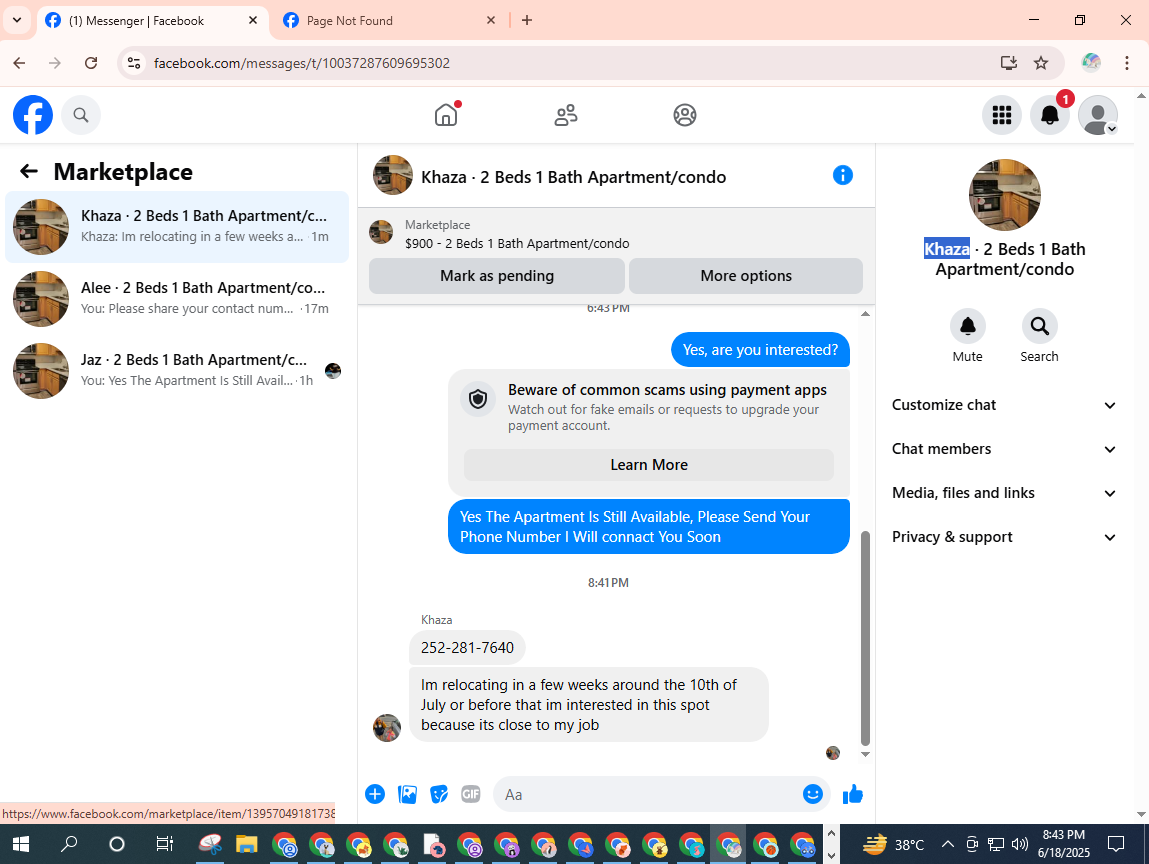Search in conversation using magnifier icon

[x=1039, y=326]
